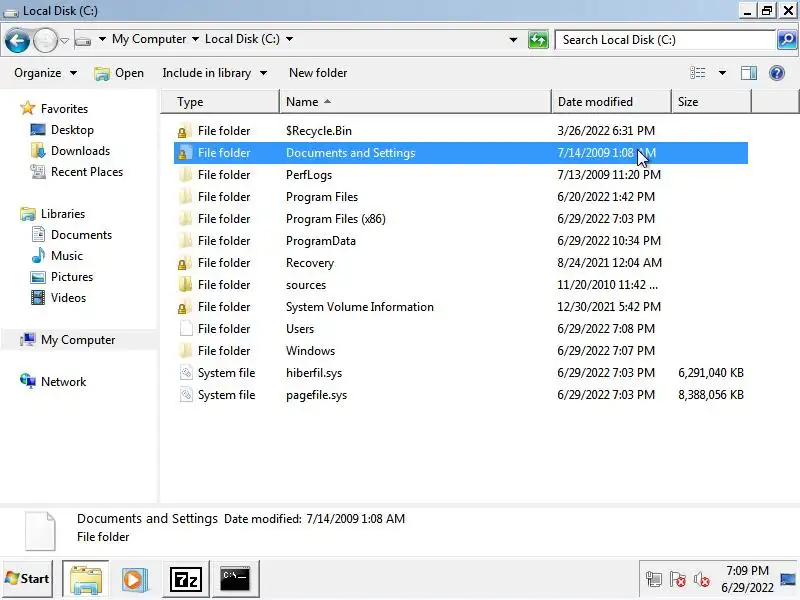This screenshot has width=800, height=600.
Task: Open the Start menu
Action: (x=28, y=579)
